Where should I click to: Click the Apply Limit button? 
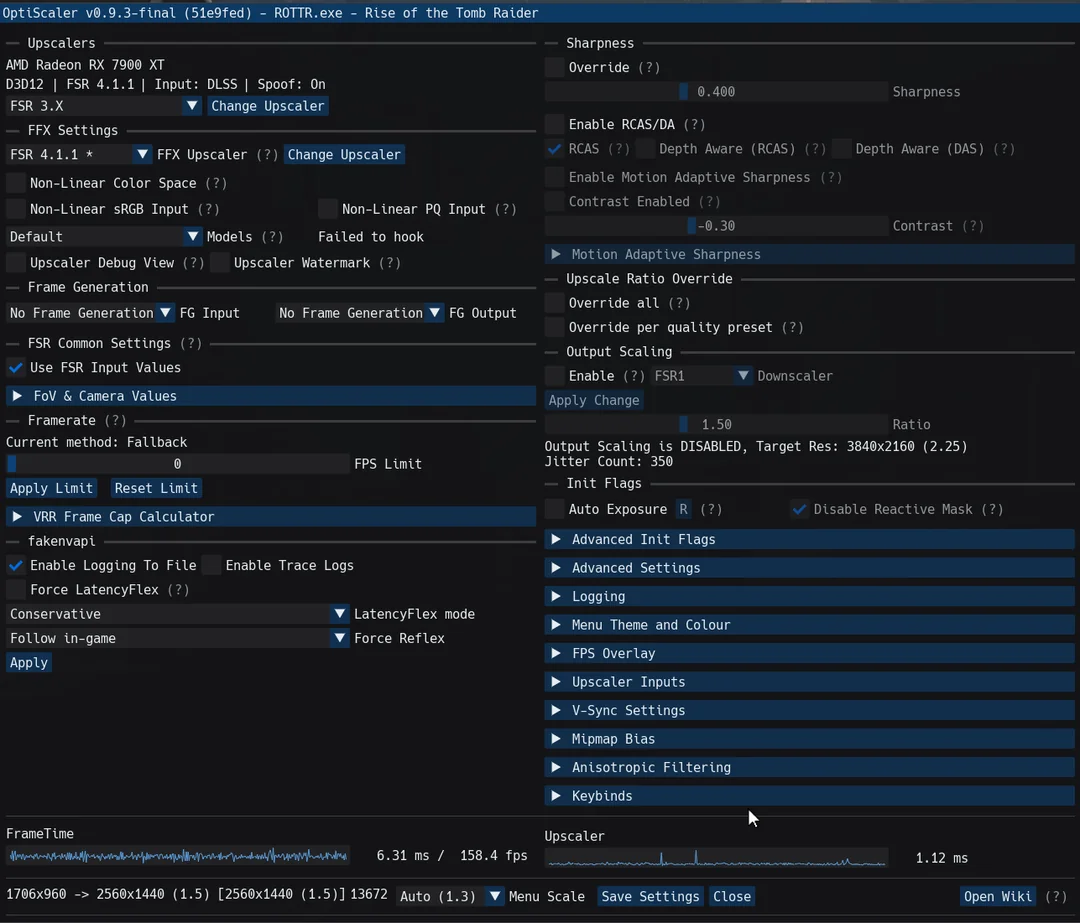click(51, 488)
